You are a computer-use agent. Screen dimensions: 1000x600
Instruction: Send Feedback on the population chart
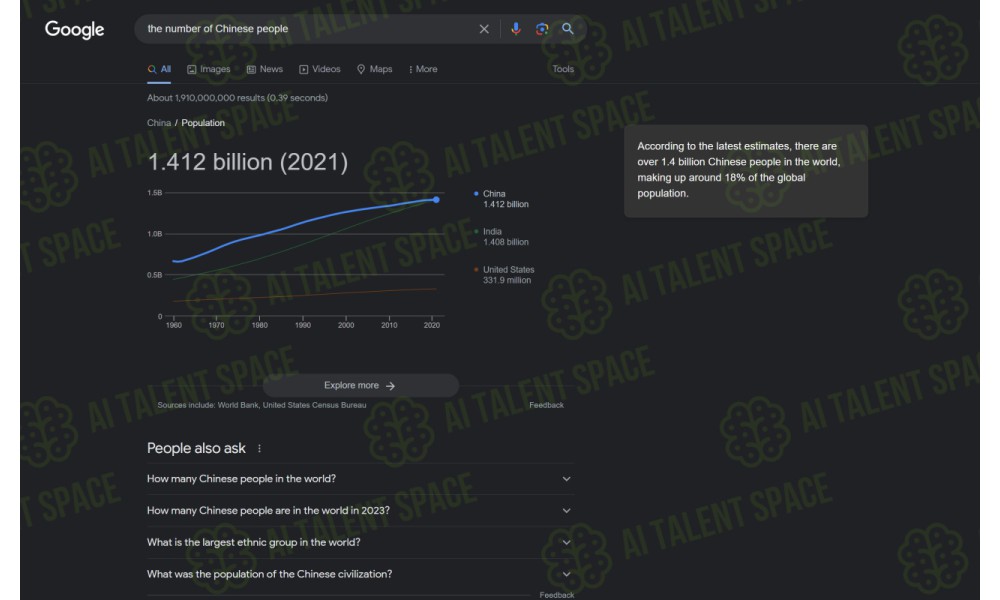pyautogui.click(x=547, y=405)
